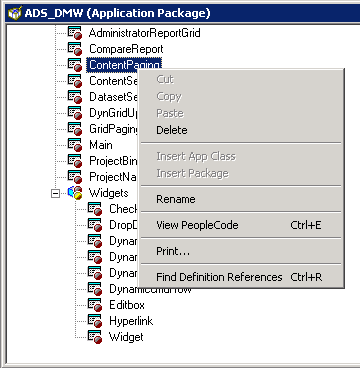Click the Editbox class icon
Image resolution: width=360 pixels, height=368 pixels.
95,305
